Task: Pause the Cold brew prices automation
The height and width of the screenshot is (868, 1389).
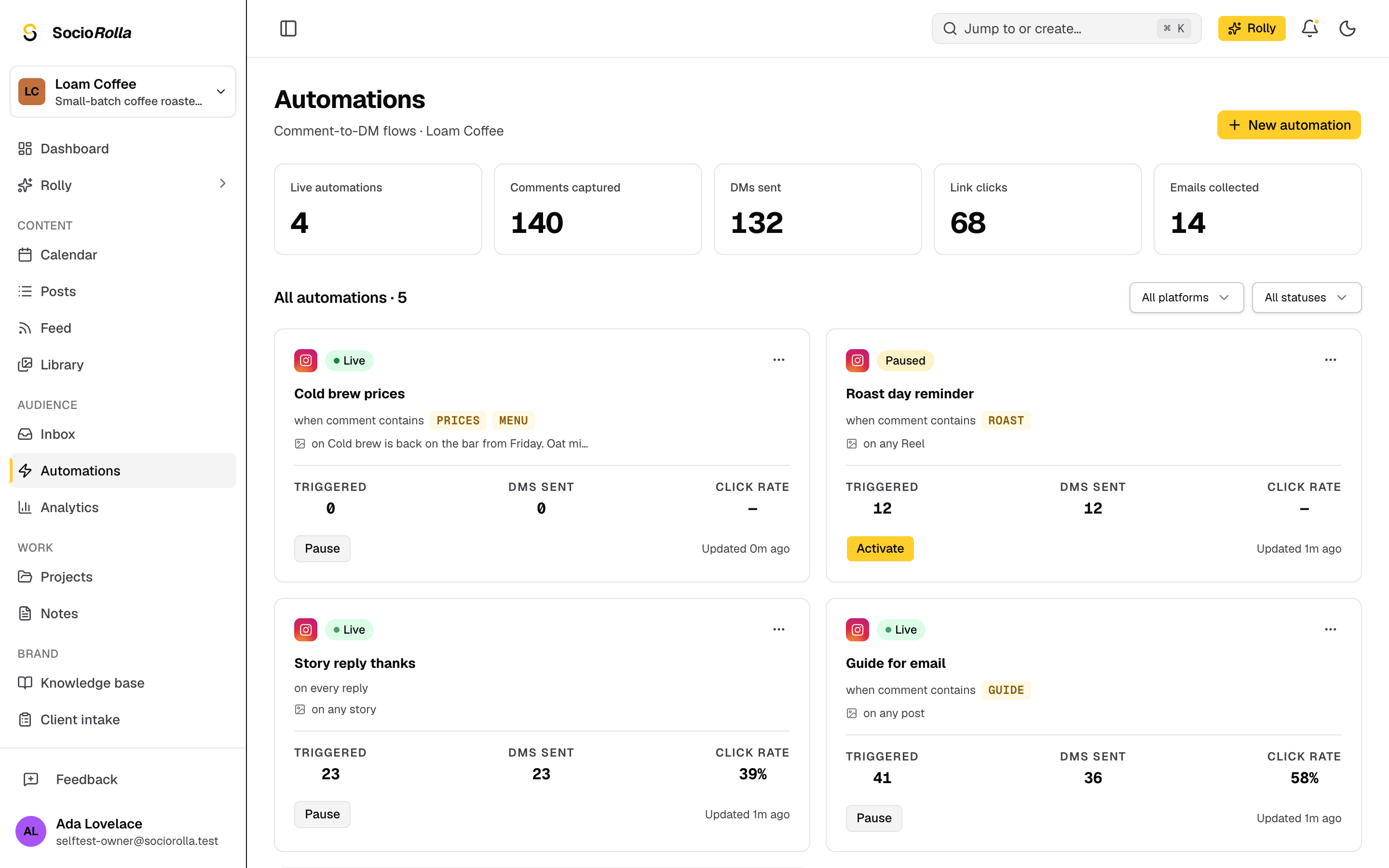Action: tap(322, 549)
